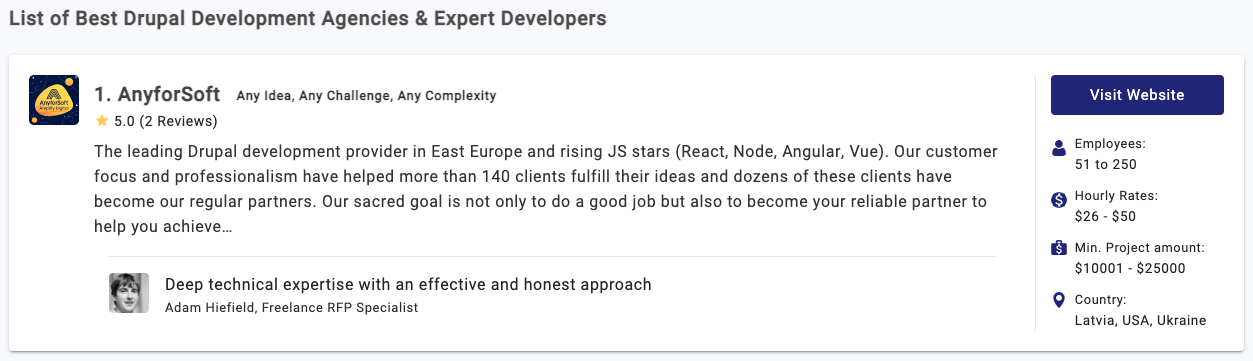
Task: Click the Employees person icon
Action: [x=1059, y=149]
